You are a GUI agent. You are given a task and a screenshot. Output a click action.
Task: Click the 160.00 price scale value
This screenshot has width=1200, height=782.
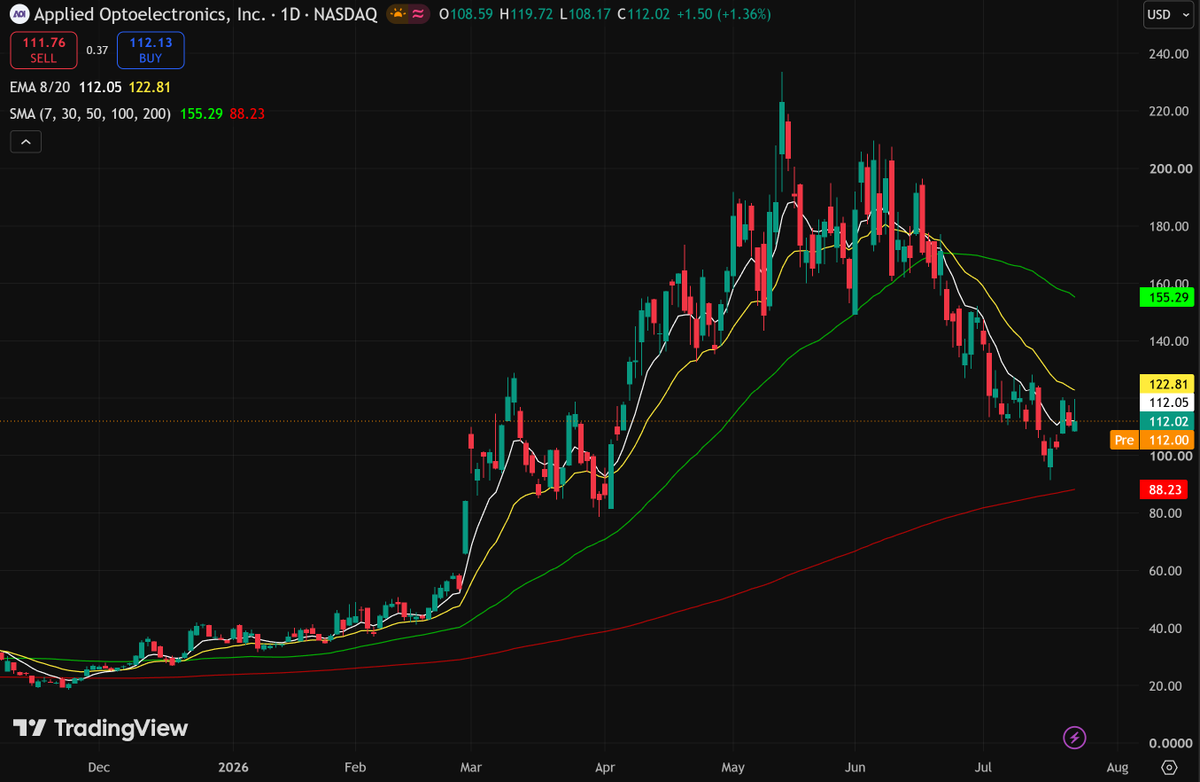tap(1167, 284)
